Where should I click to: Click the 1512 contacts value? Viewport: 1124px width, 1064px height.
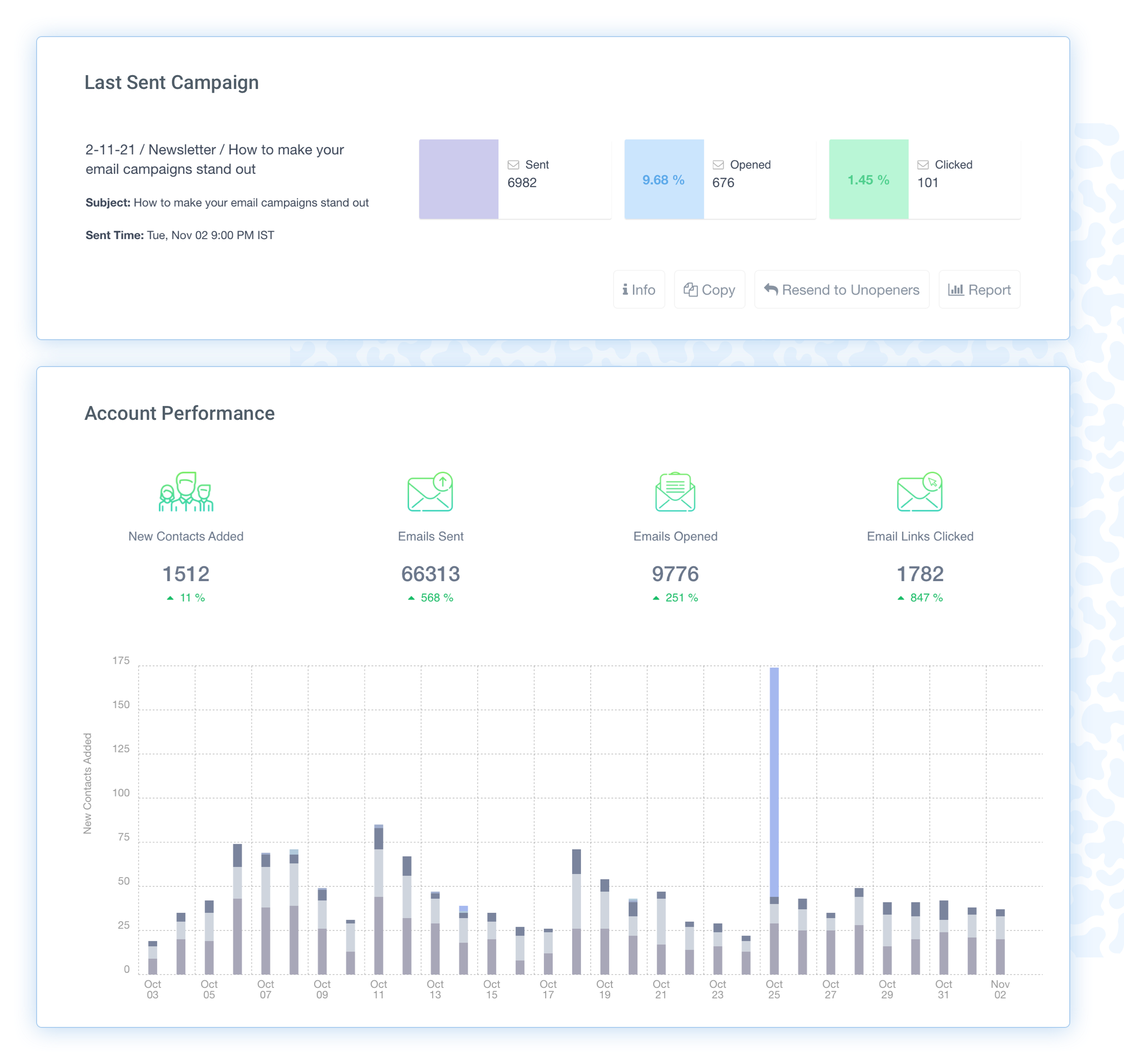(186, 574)
